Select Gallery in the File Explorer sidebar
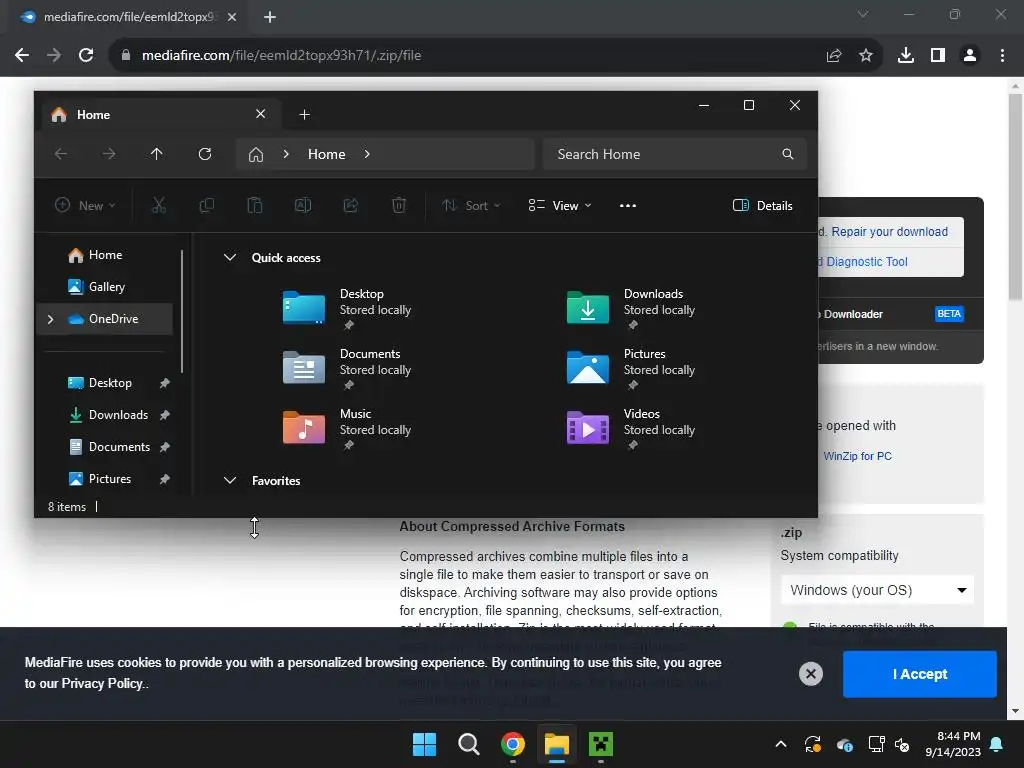The image size is (1024, 768). point(104,287)
